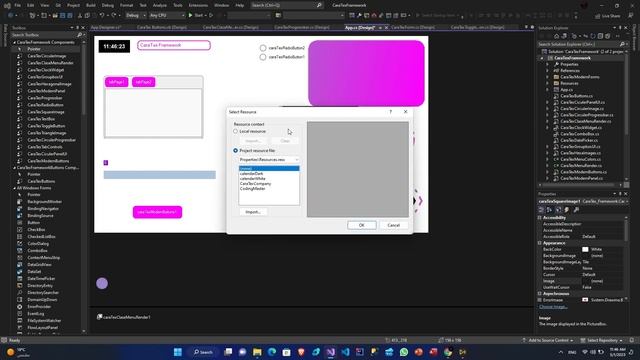Click the Undo icon in toolbar
The height and width of the screenshot is (360, 640).
pyautogui.click(x=102, y=16)
